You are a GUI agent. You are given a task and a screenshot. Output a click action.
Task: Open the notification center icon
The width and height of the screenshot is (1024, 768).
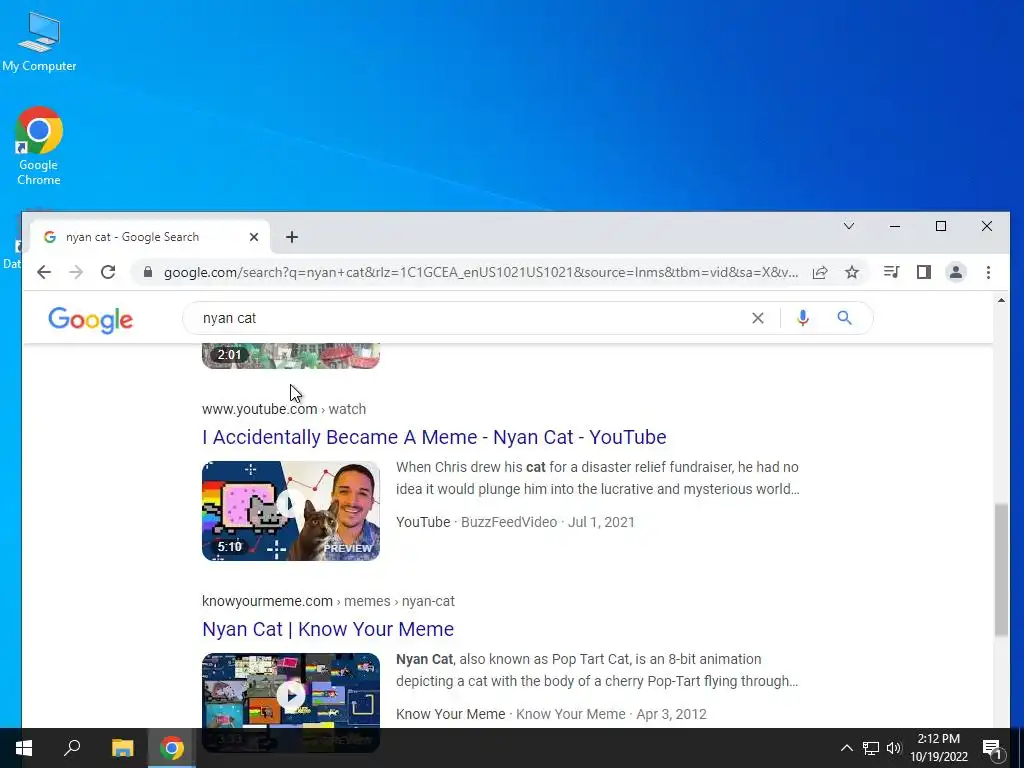pos(992,748)
